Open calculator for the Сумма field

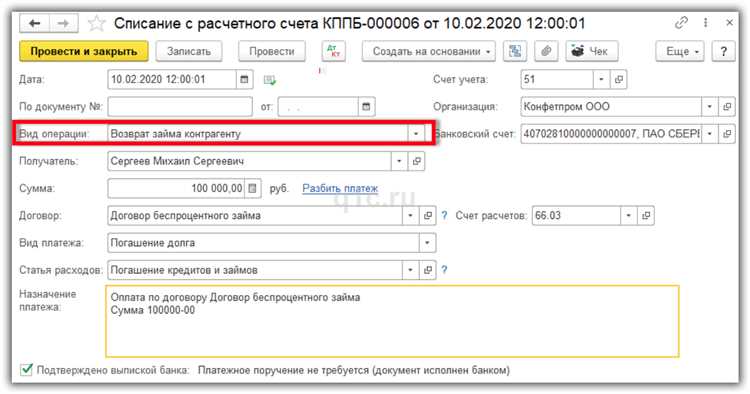click(253, 188)
